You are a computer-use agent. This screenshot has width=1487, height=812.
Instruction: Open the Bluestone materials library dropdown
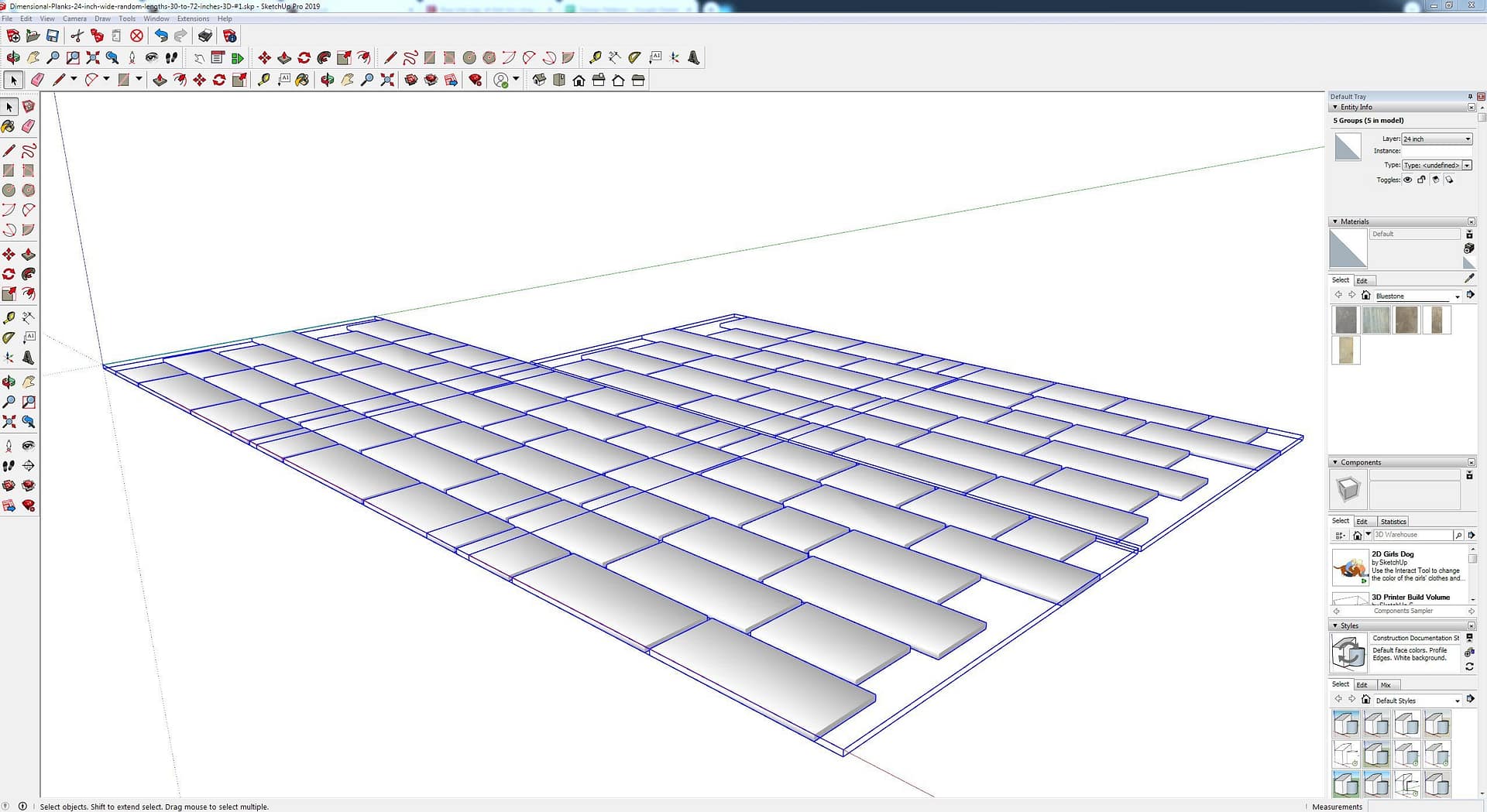click(1456, 296)
